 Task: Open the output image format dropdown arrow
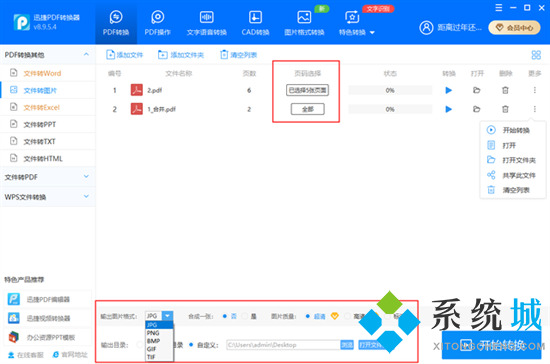coord(168,316)
